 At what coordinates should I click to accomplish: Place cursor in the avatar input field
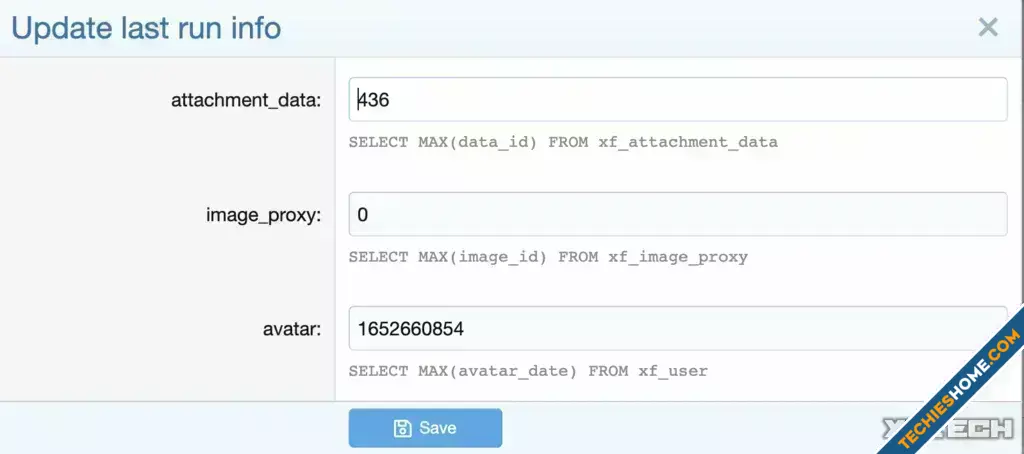(677, 328)
